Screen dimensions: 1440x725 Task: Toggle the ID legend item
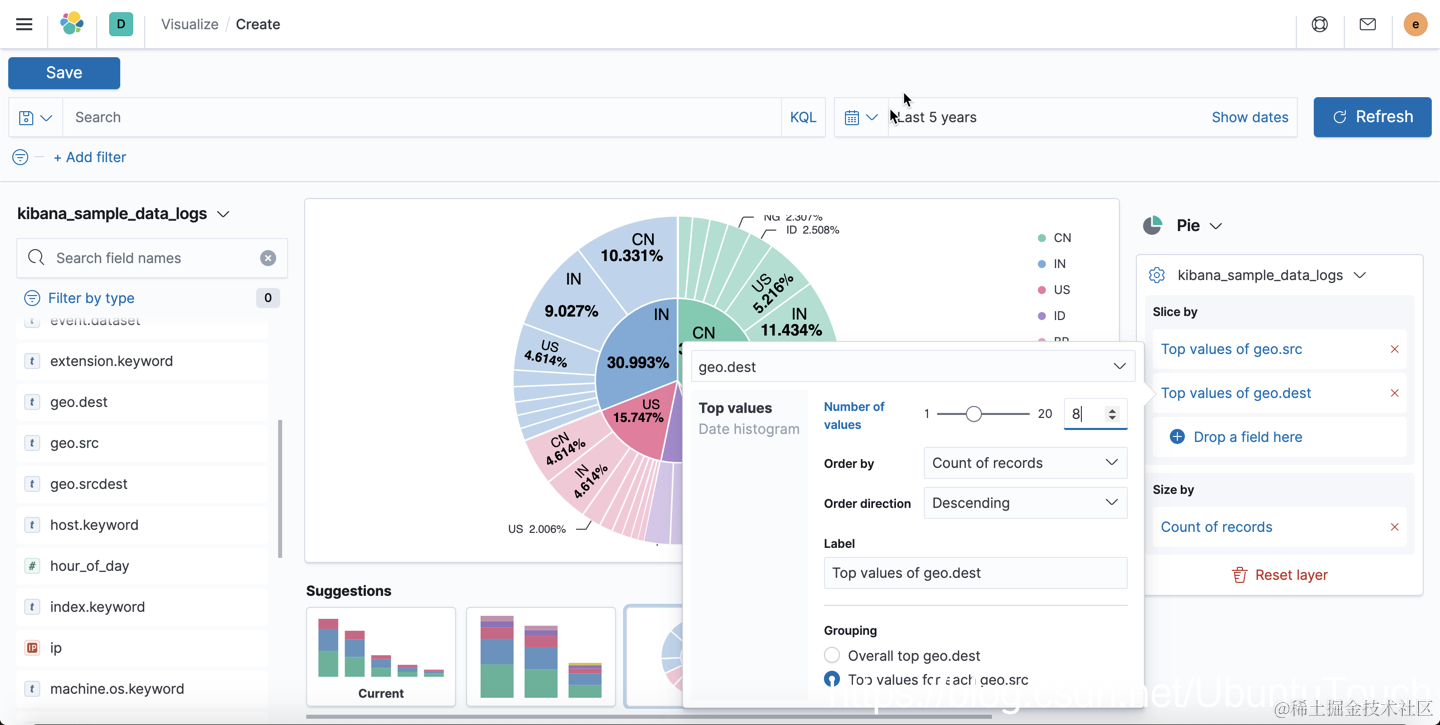[x=1052, y=316]
